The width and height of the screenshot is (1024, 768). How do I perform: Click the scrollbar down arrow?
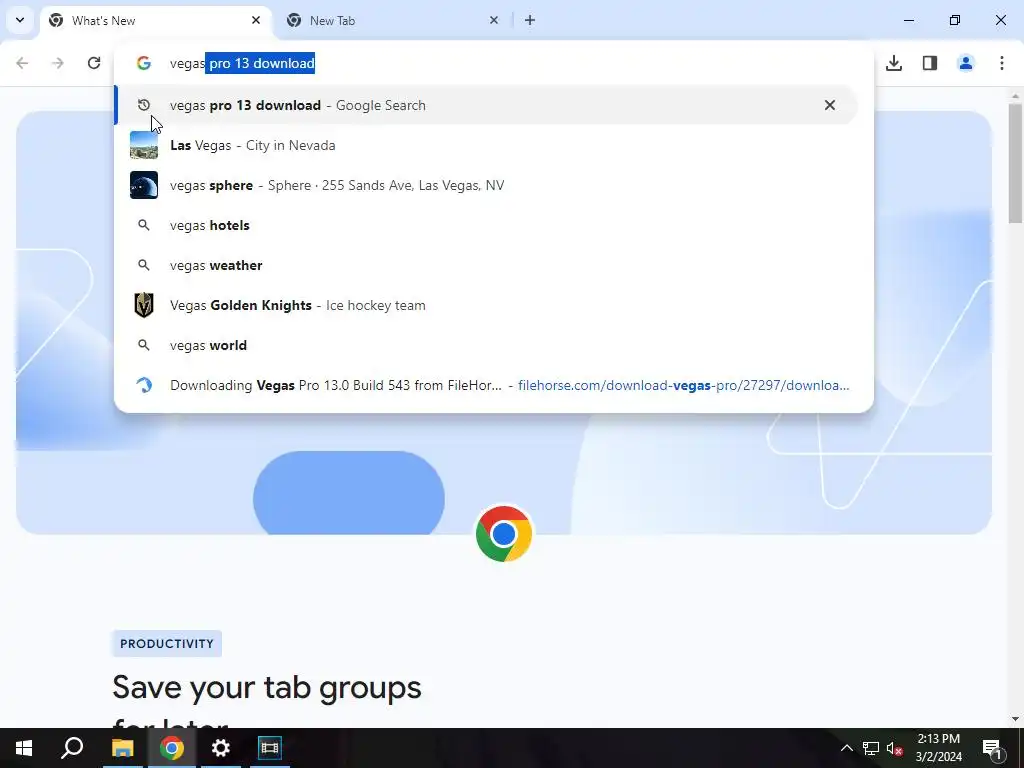[1015, 719]
